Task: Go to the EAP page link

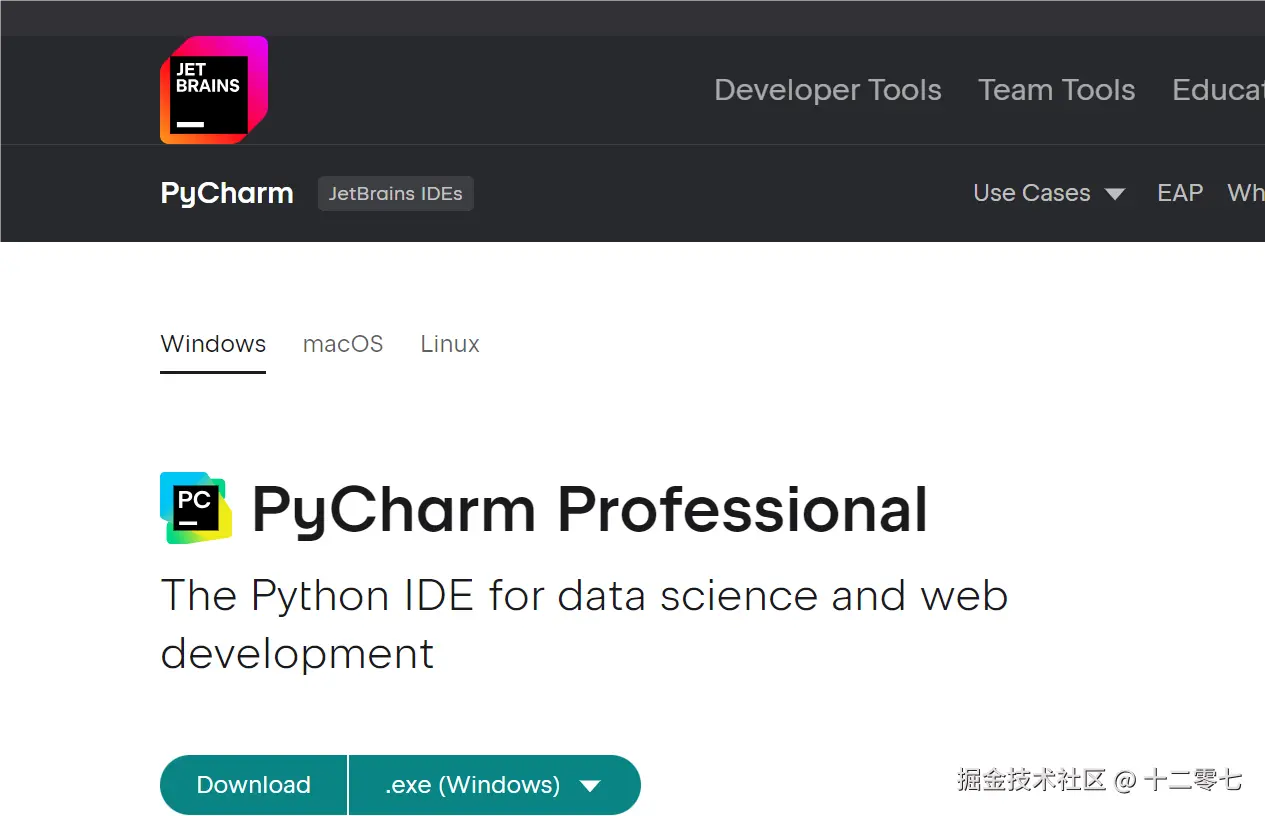Action: pyautogui.click(x=1179, y=193)
